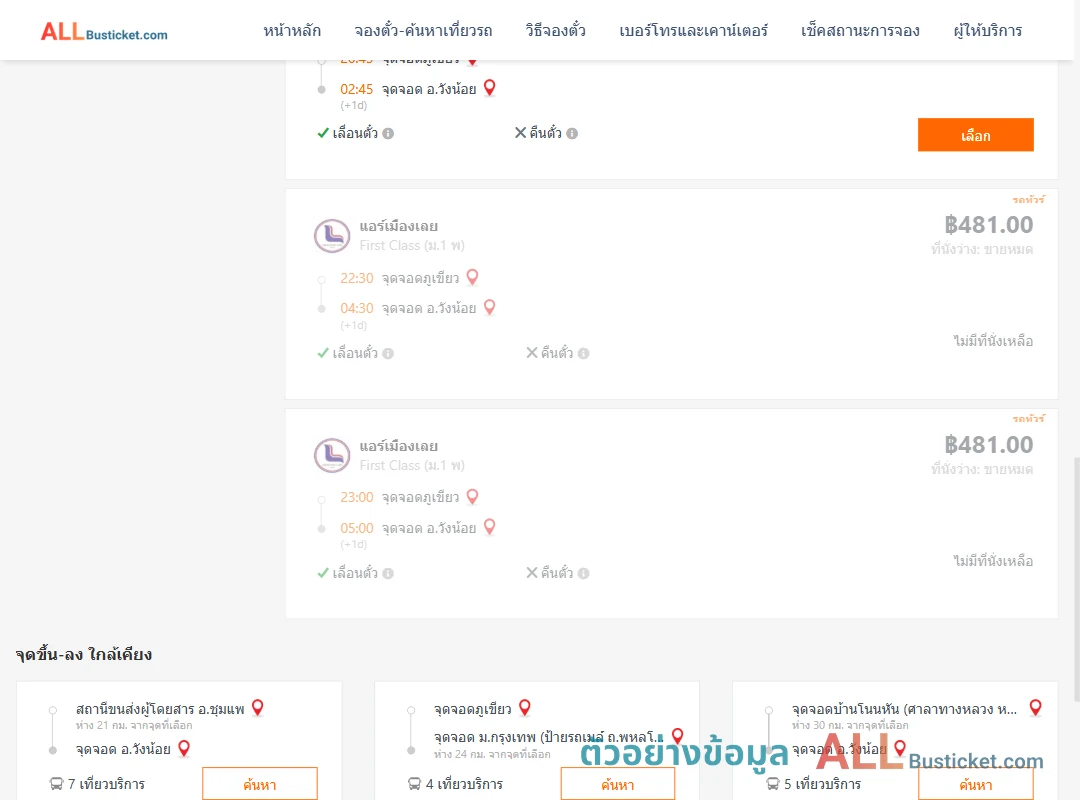Click เลื่อนตั๋ว info icon on 23:00 trip
This screenshot has height=800, width=1080.
tap(388, 573)
